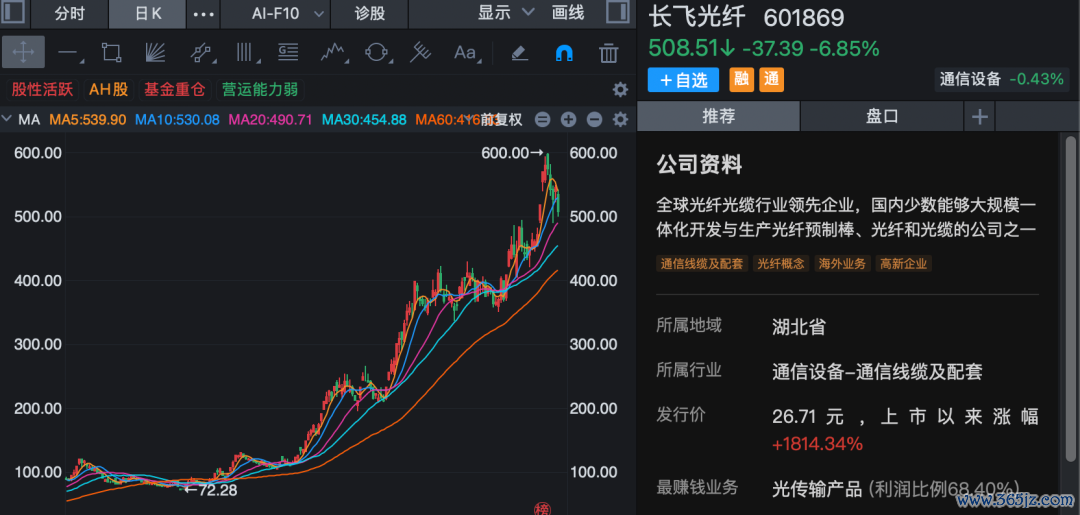This screenshot has height=515, width=1080.
Task: Toggle the blue magnet snap tool
Action: [x=564, y=52]
